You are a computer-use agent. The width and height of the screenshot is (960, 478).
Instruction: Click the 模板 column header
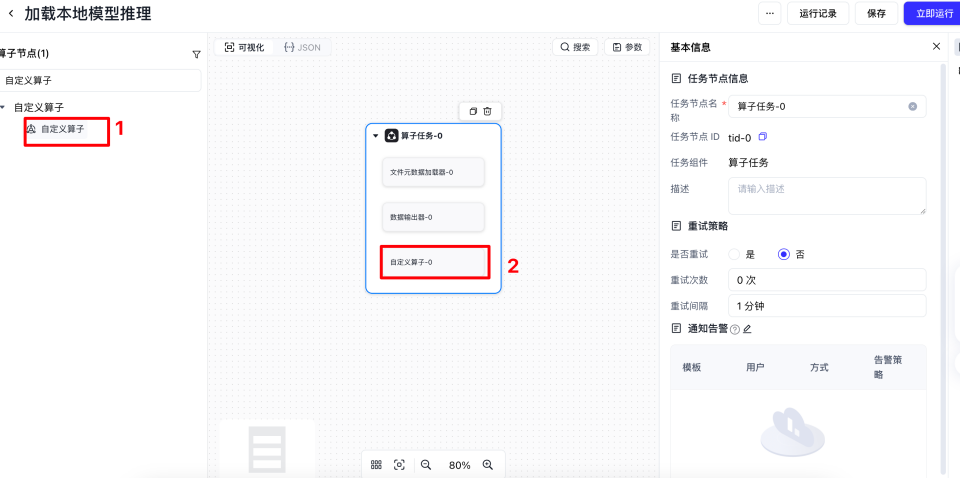(692, 367)
